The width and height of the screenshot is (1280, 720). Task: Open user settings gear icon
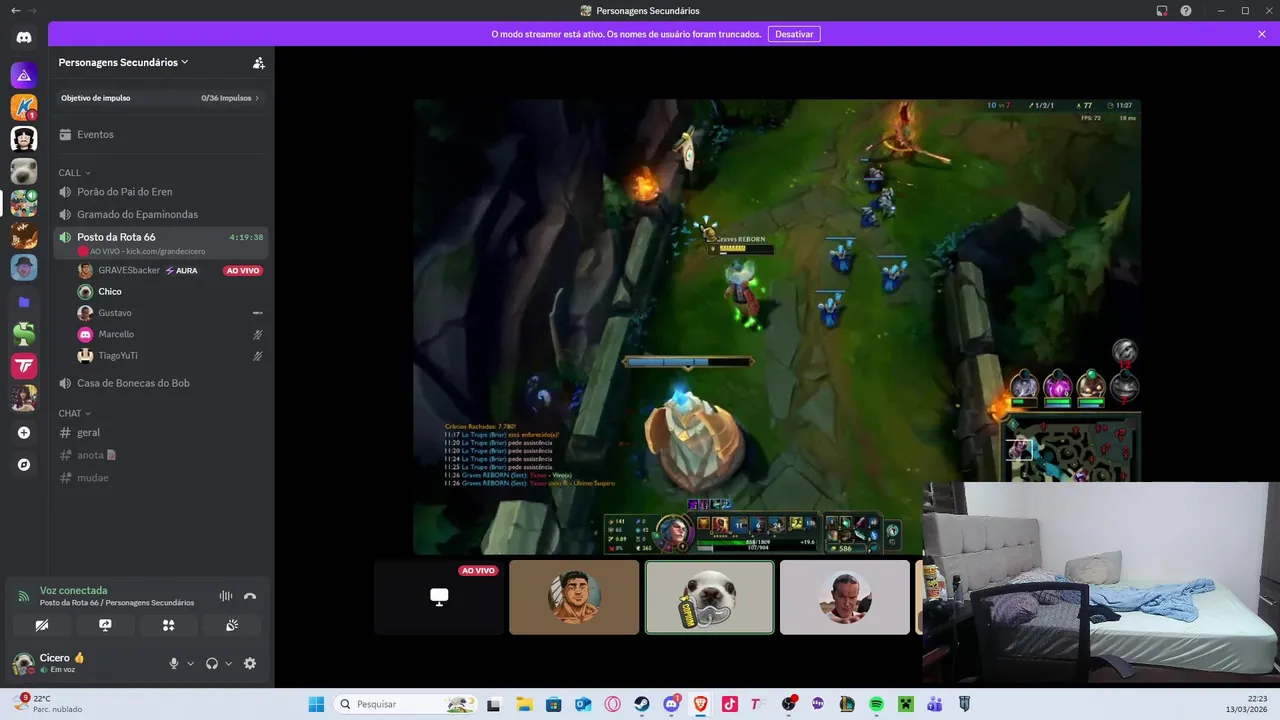point(250,663)
